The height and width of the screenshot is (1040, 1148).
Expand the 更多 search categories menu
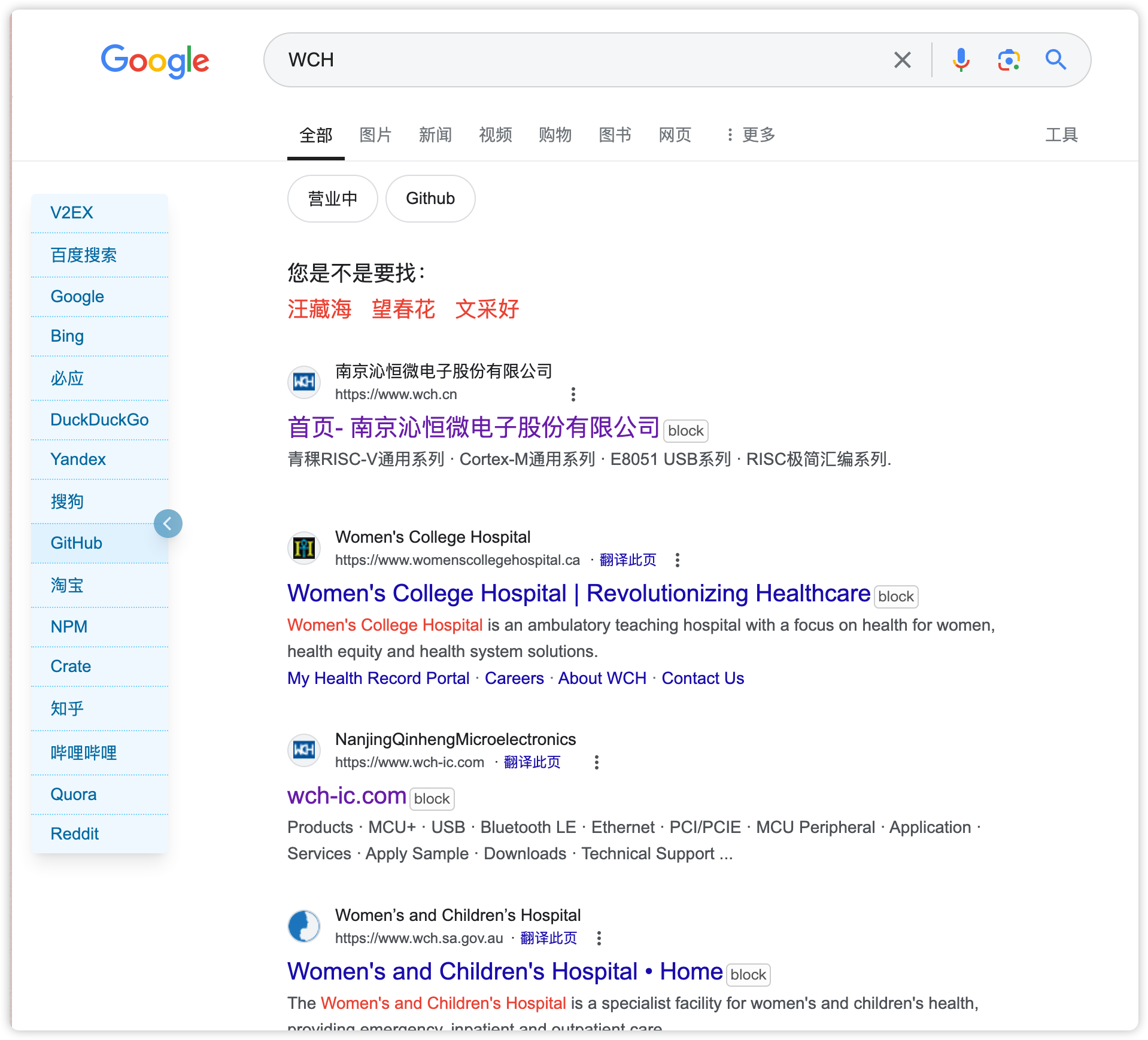coord(751,135)
